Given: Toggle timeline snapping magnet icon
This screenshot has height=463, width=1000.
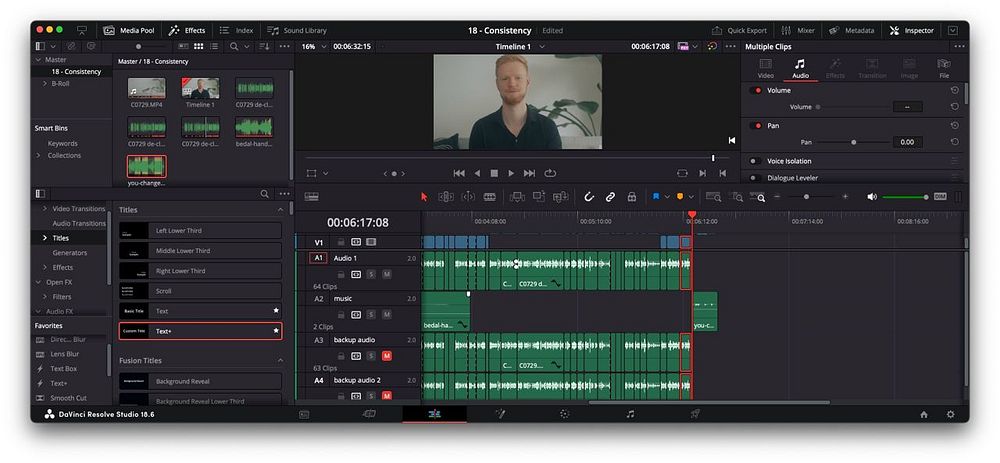Looking at the screenshot, I should 589,197.
